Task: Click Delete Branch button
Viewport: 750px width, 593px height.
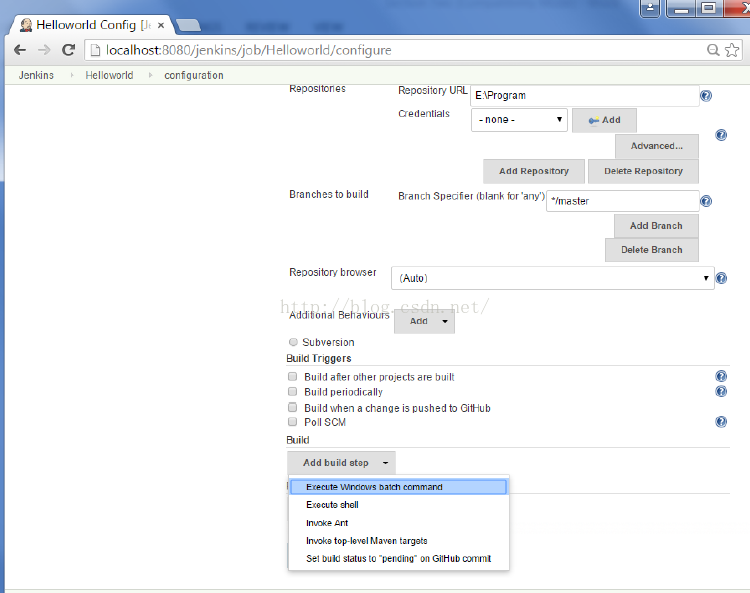Action: coord(651,250)
